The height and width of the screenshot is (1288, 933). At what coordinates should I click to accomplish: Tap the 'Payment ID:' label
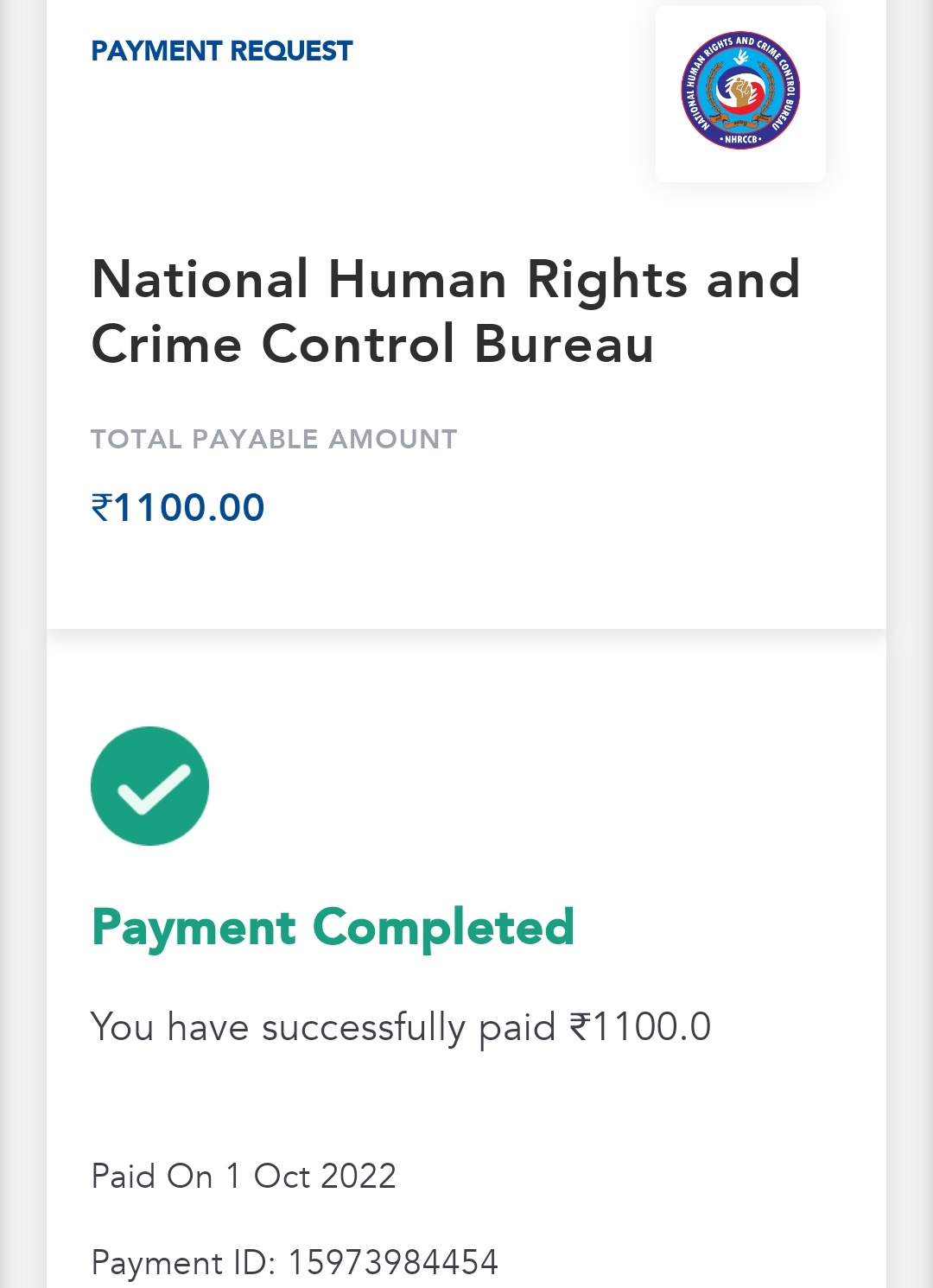[x=183, y=1262]
